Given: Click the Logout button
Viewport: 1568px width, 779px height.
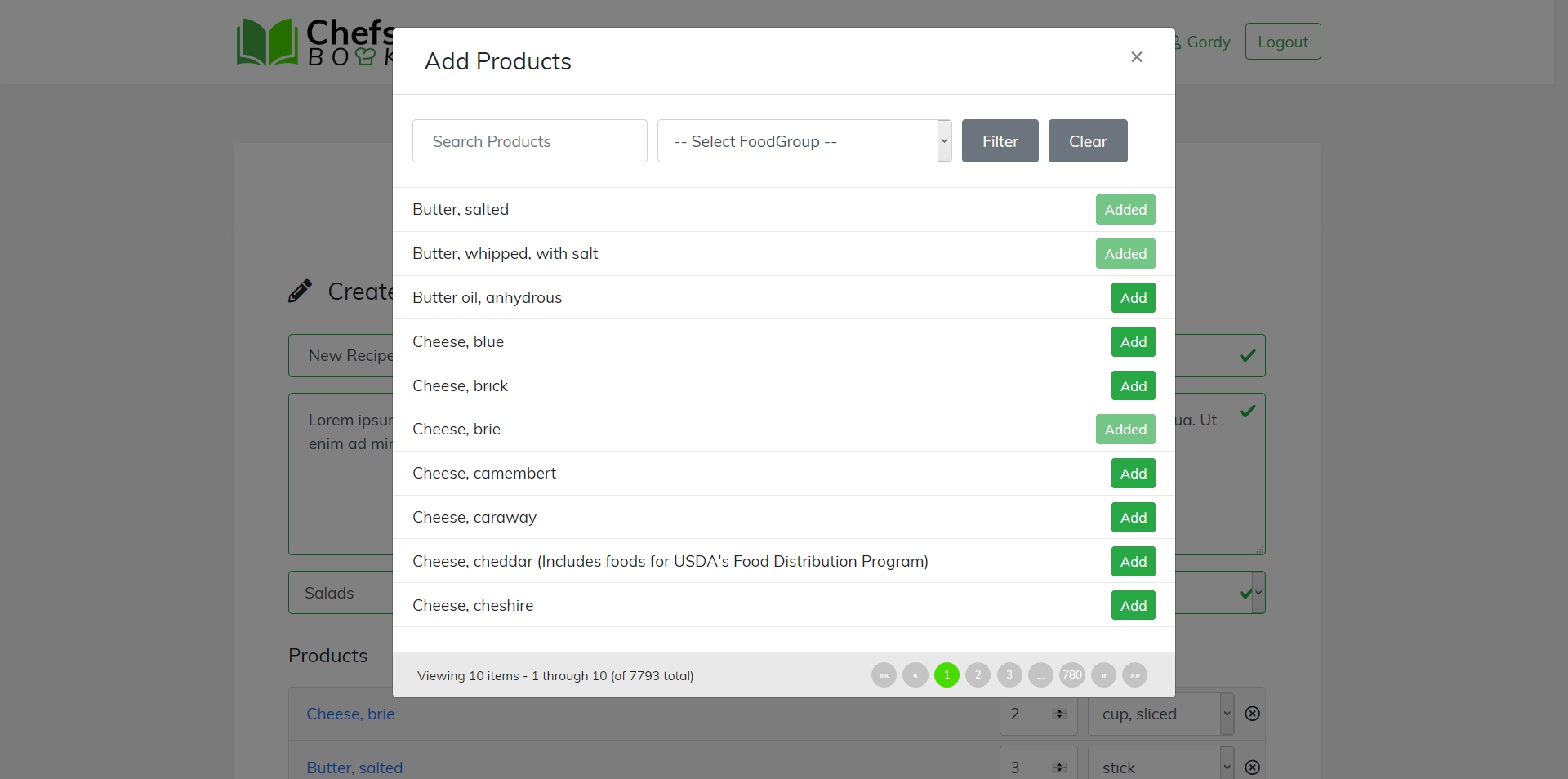Looking at the screenshot, I should (x=1283, y=42).
